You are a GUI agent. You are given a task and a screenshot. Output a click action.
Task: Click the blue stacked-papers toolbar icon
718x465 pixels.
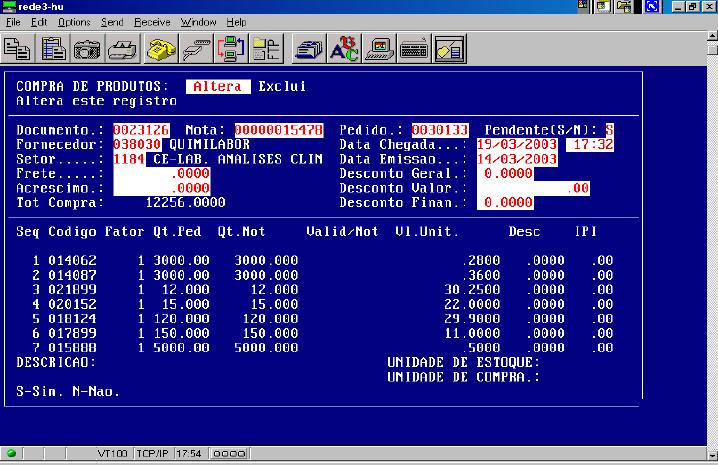tap(309, 49)
